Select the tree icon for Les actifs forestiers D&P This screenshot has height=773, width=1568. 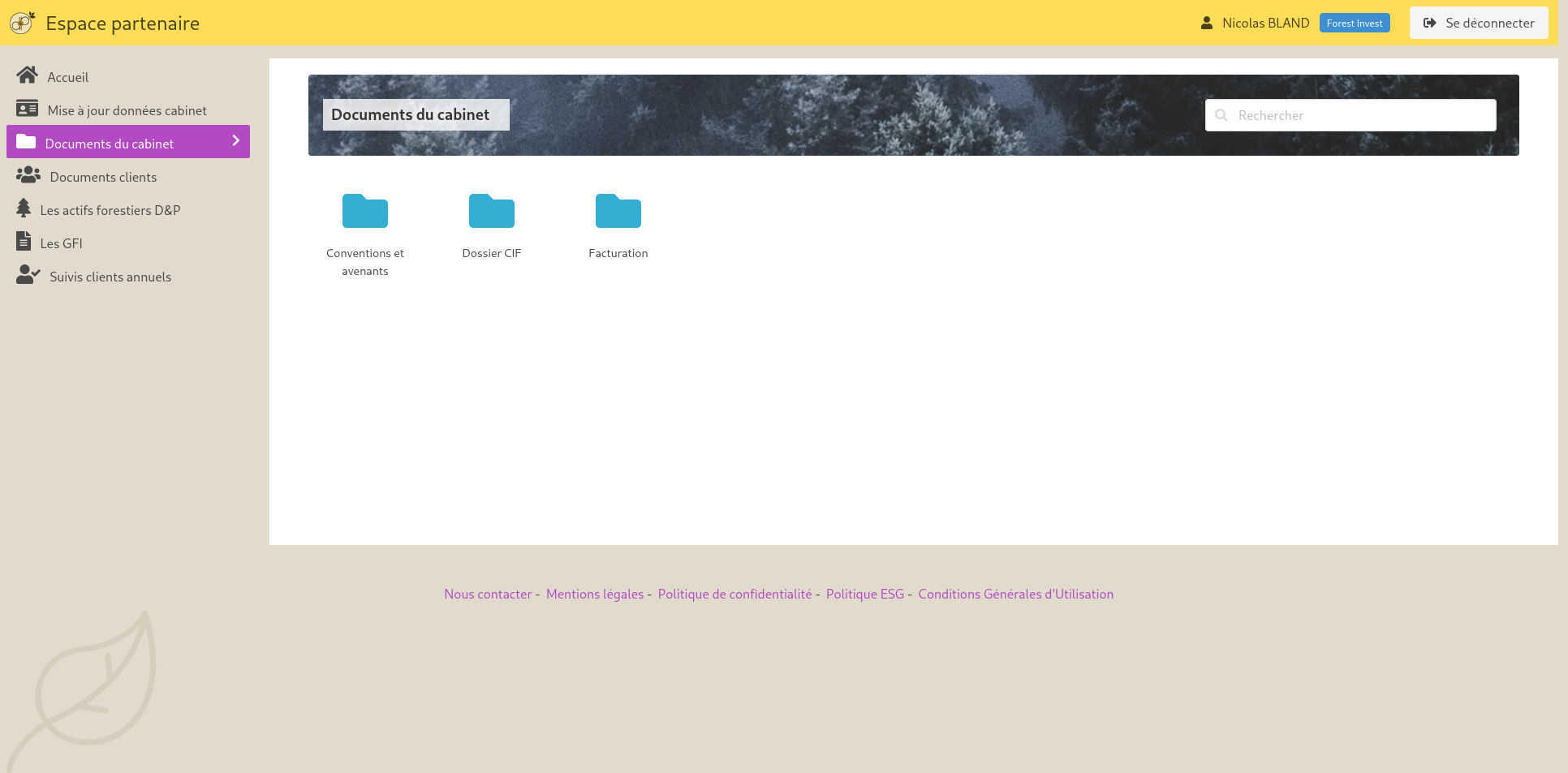(x=24, y=208)
